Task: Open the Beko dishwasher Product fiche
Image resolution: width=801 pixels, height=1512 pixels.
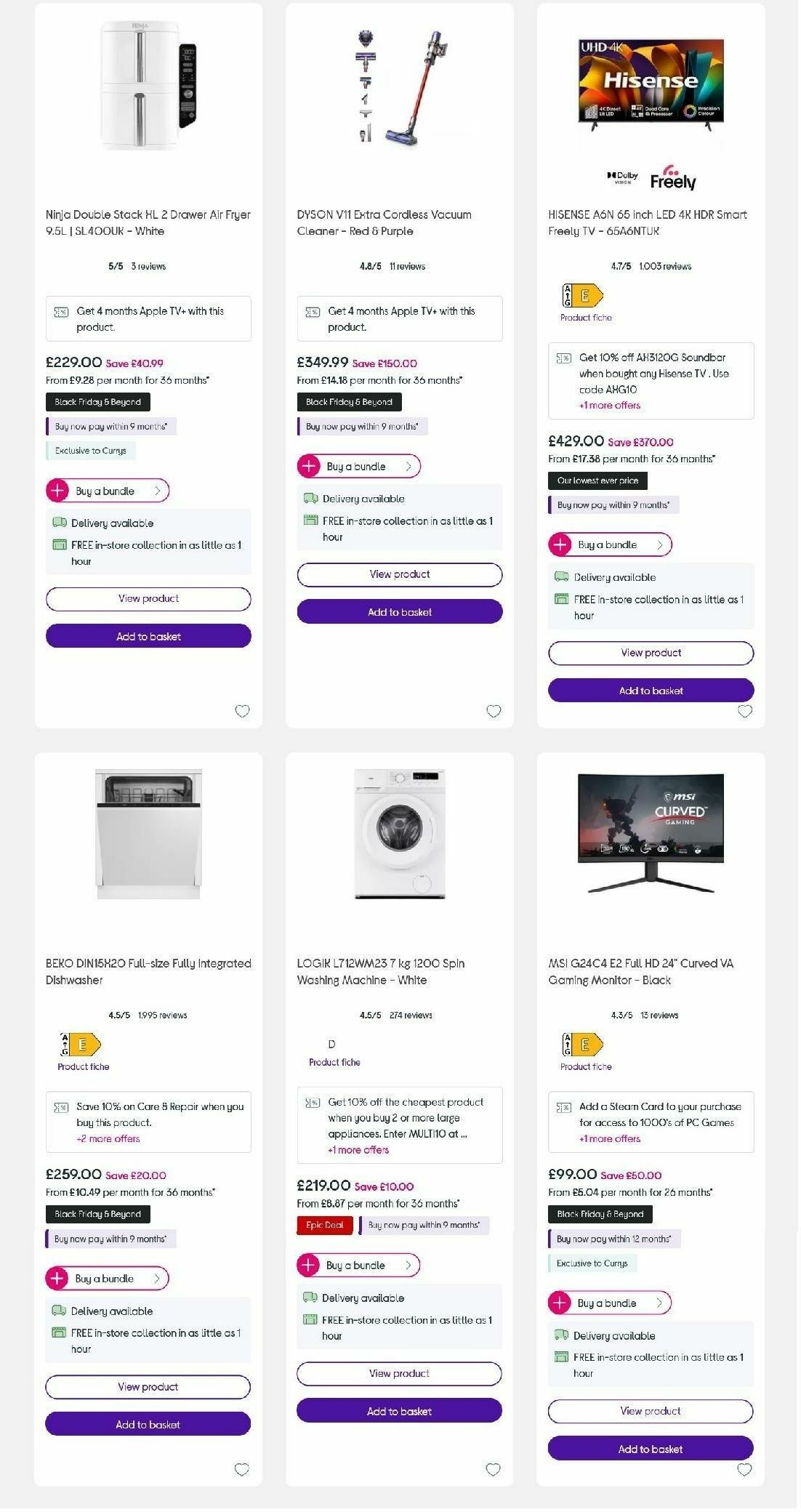Action: click(82, 1066)
